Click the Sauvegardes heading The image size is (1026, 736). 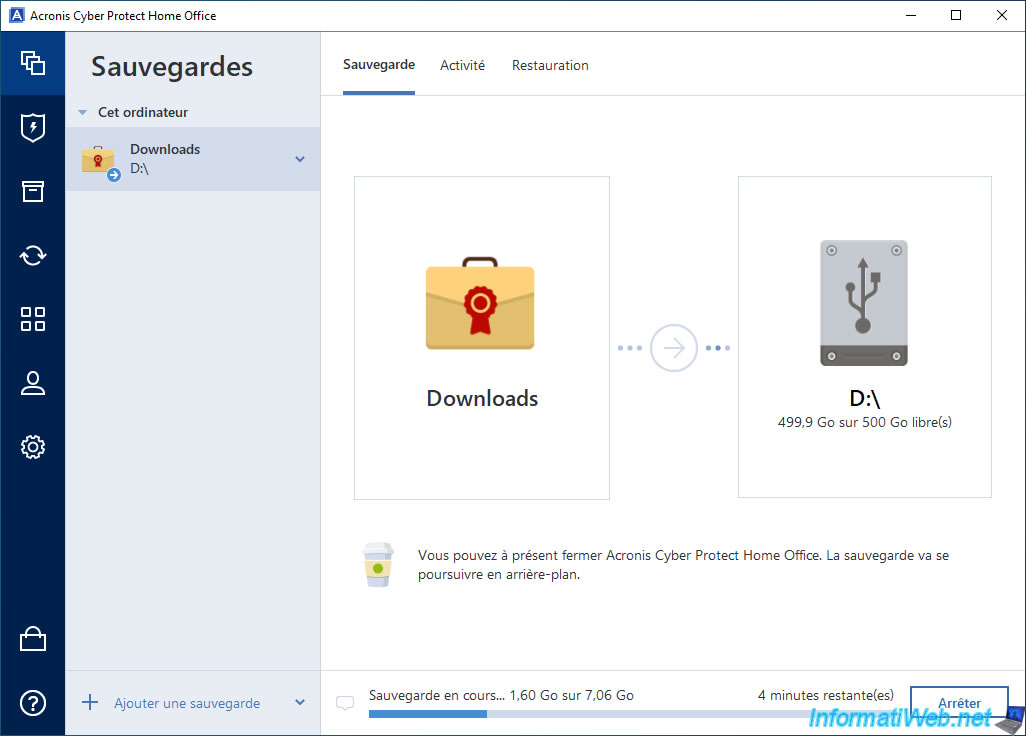172,67
